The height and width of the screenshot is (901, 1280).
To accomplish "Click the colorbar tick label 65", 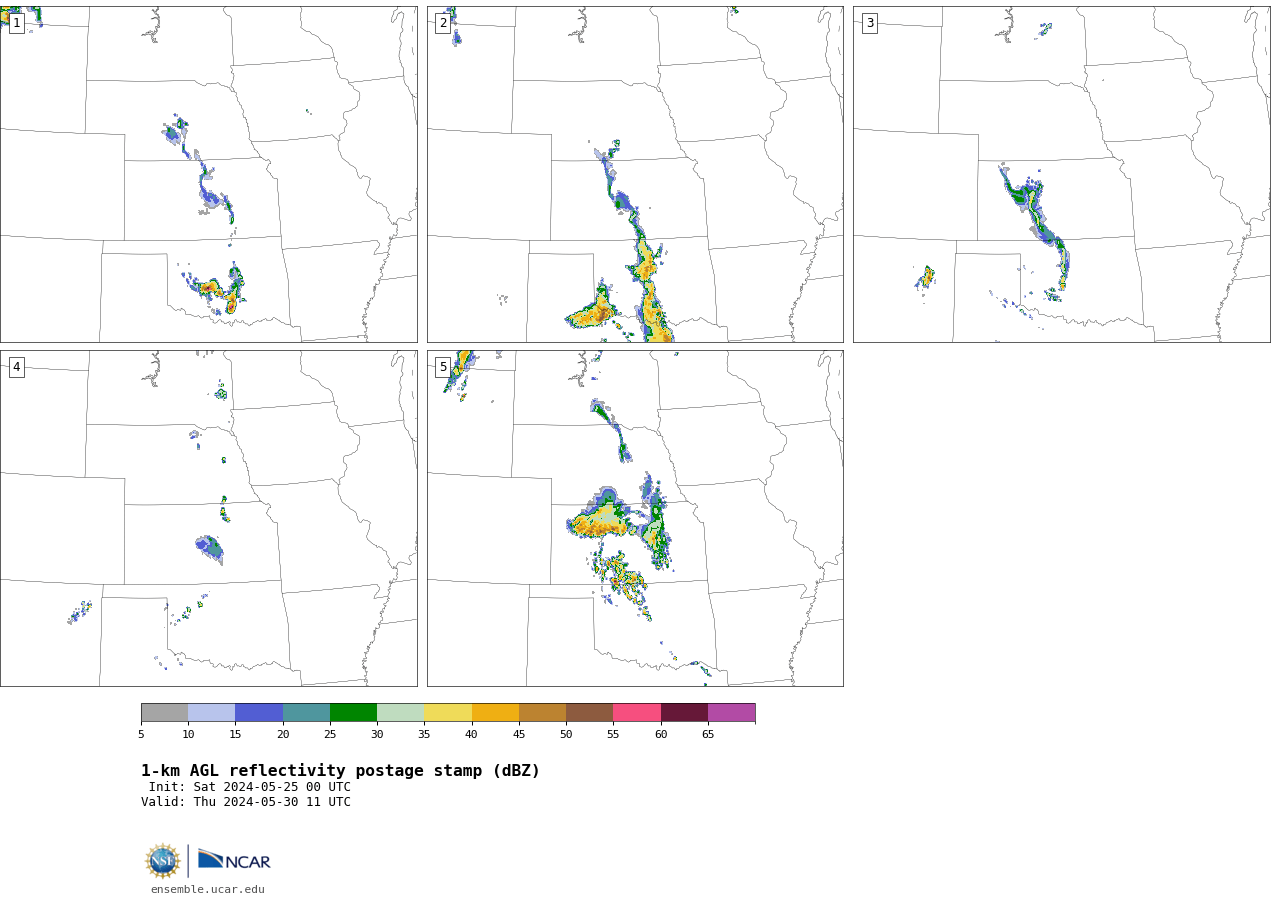I will [x=708, y=735].
